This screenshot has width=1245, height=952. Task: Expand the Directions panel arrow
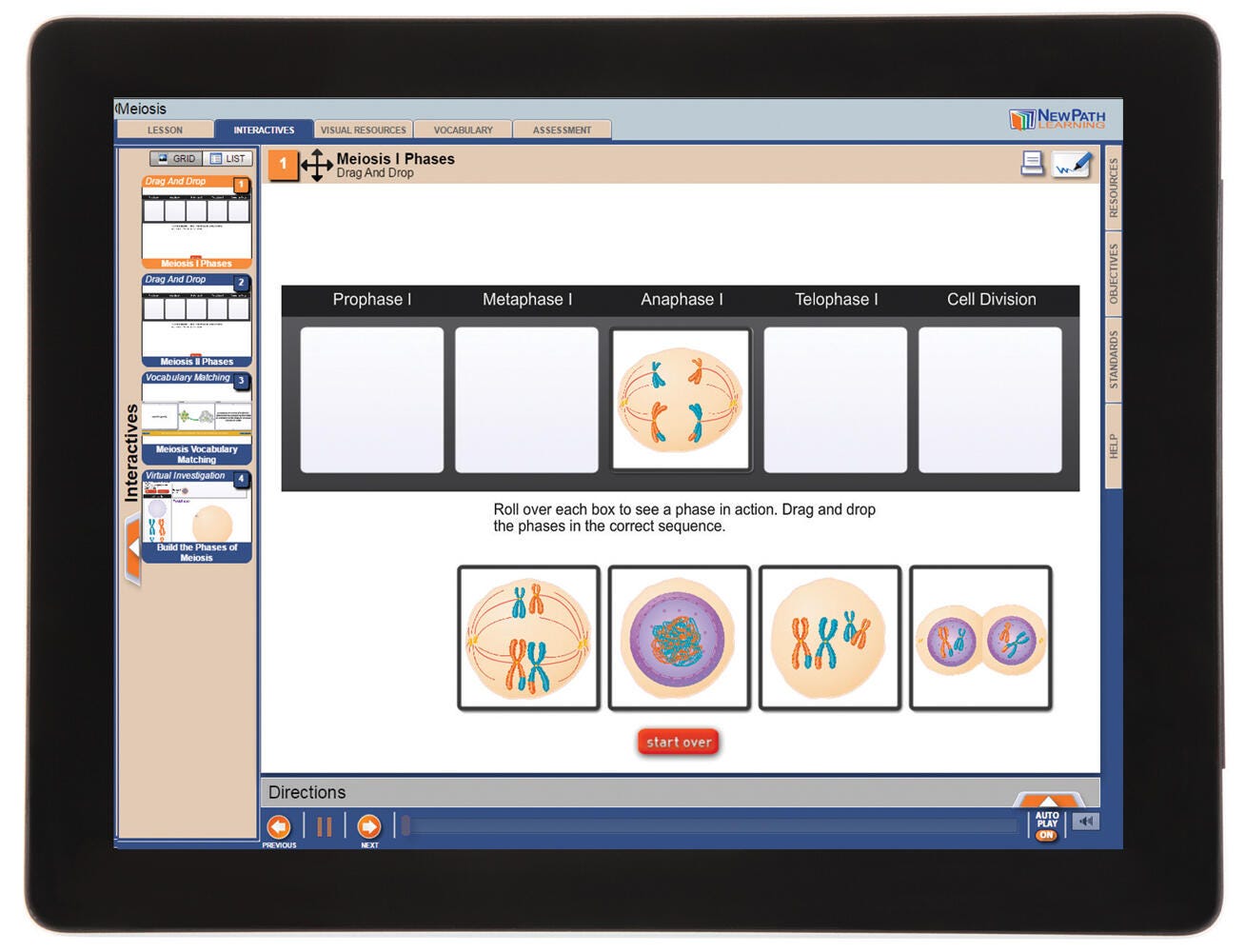pos(1048,800)
